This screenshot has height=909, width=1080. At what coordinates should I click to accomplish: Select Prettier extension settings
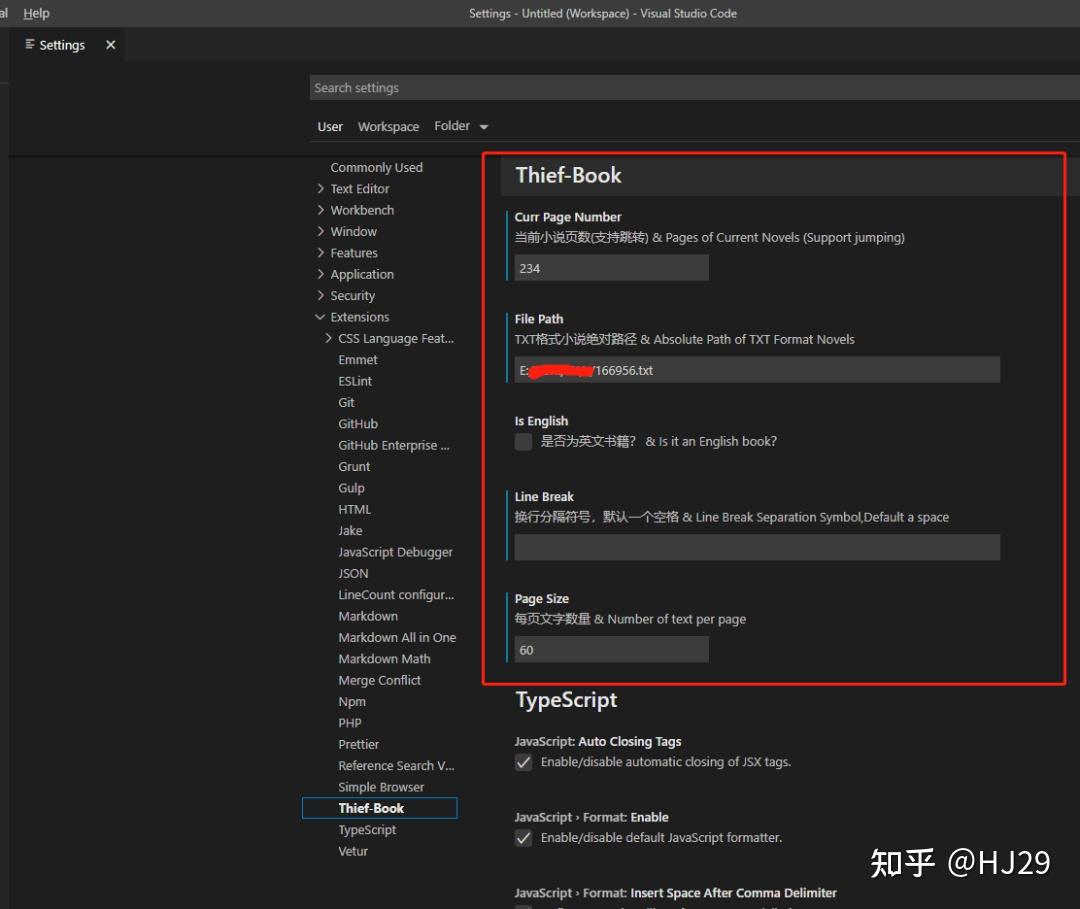click(x=358, y=744)
